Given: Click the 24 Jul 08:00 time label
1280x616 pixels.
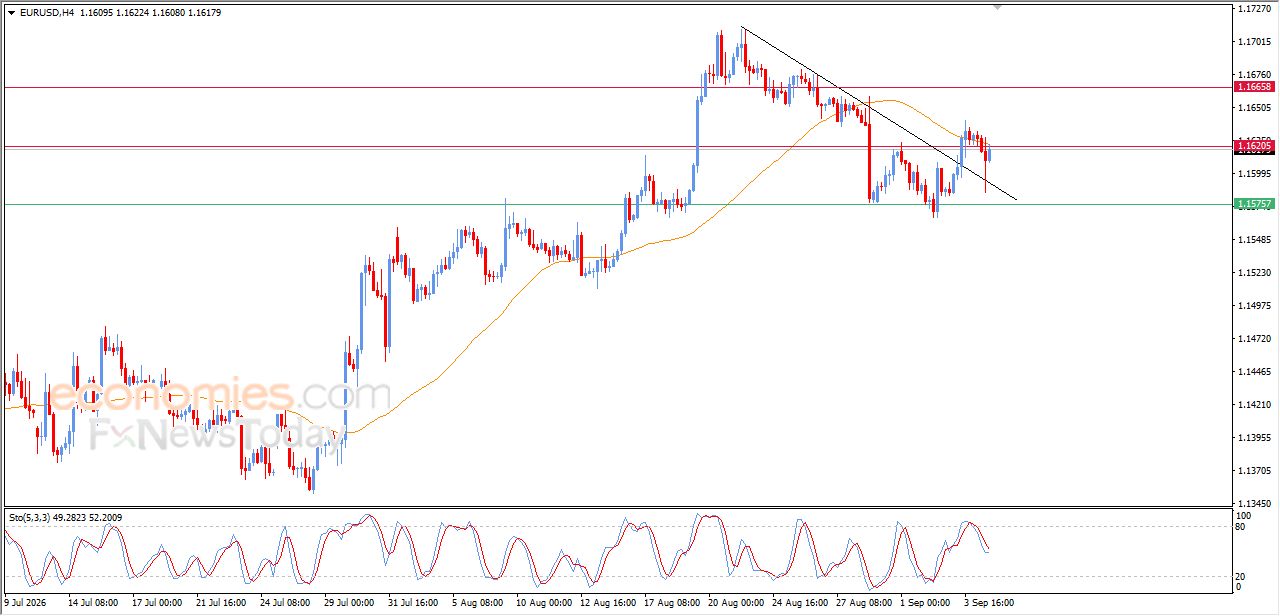Looking at the screenshot, I should (x=286, y=603).
